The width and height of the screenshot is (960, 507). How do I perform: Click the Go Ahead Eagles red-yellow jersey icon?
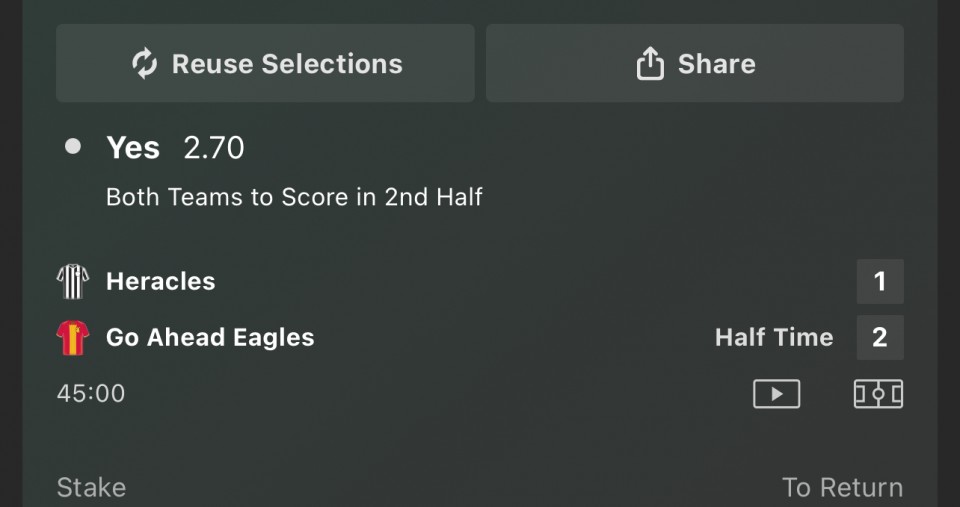[x=73, y=338]
